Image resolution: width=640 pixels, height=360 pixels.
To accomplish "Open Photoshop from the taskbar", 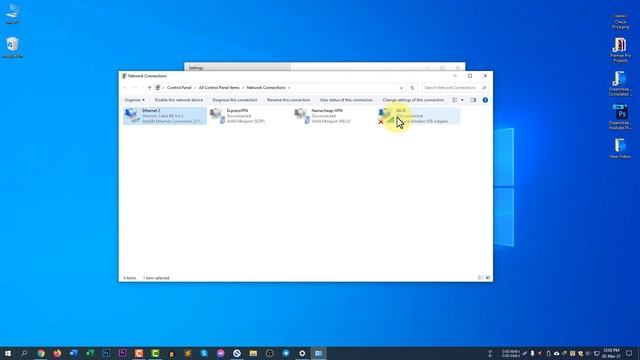I will click(x=106, y=353).
